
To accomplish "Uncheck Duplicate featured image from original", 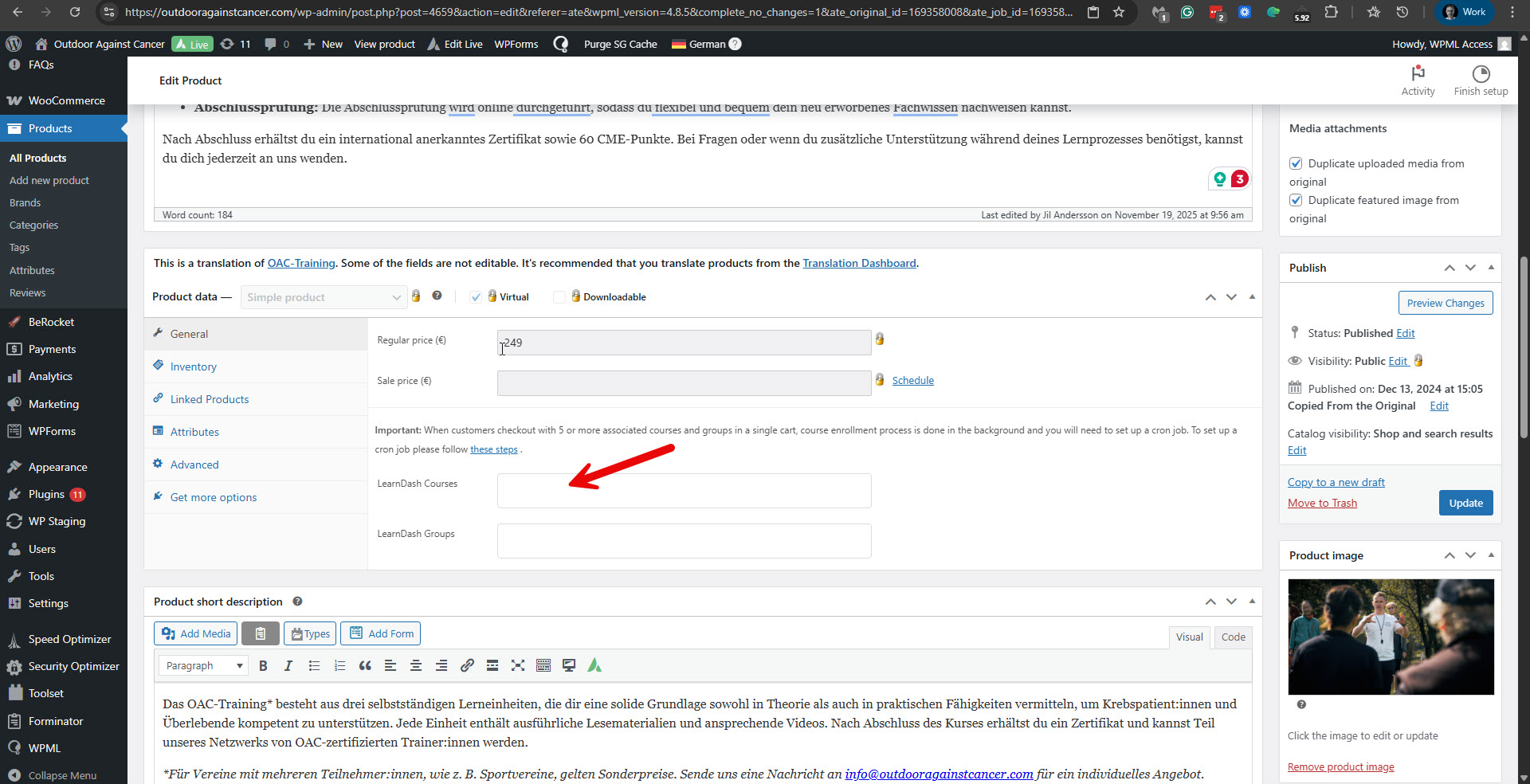I will [x=1296, y=200].
